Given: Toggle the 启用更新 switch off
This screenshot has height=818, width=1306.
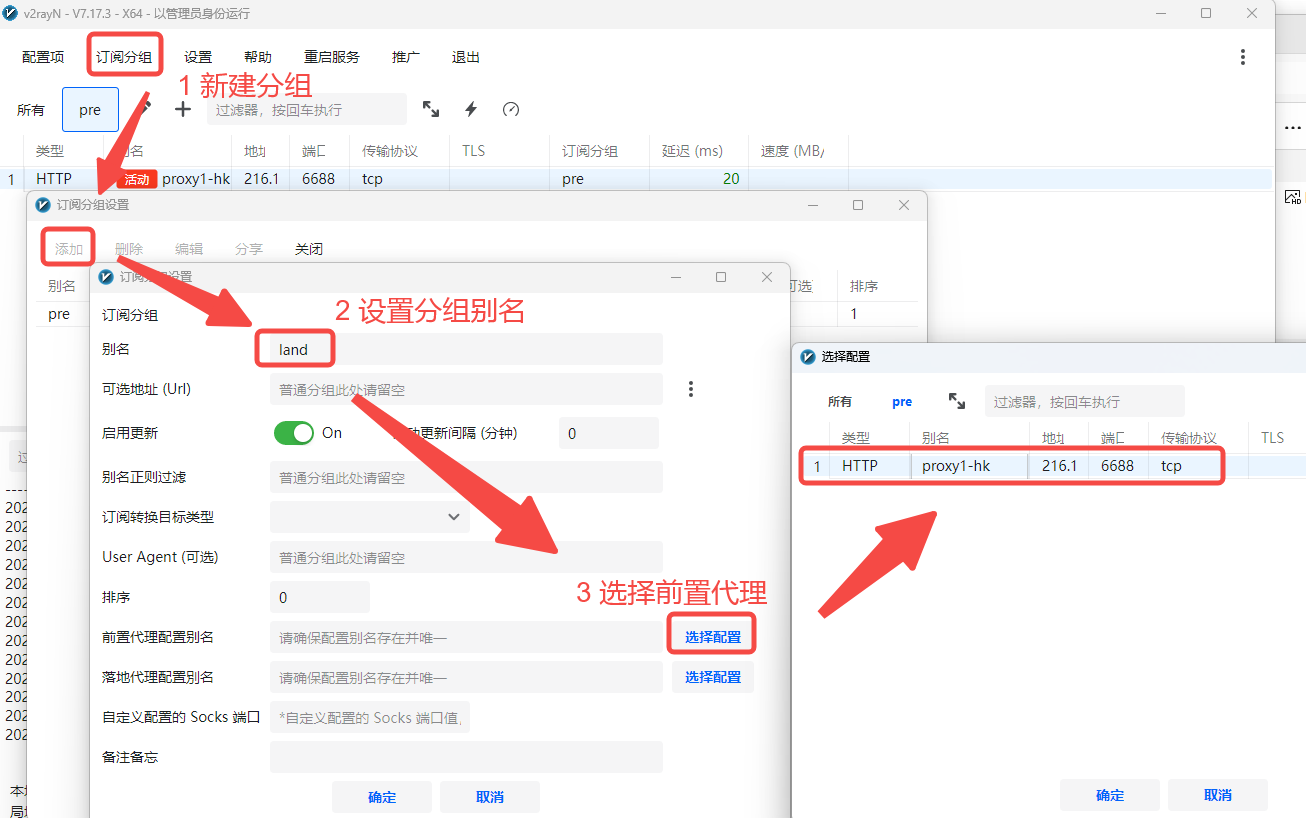Looking at the screenshot, I should pos(294,433).
